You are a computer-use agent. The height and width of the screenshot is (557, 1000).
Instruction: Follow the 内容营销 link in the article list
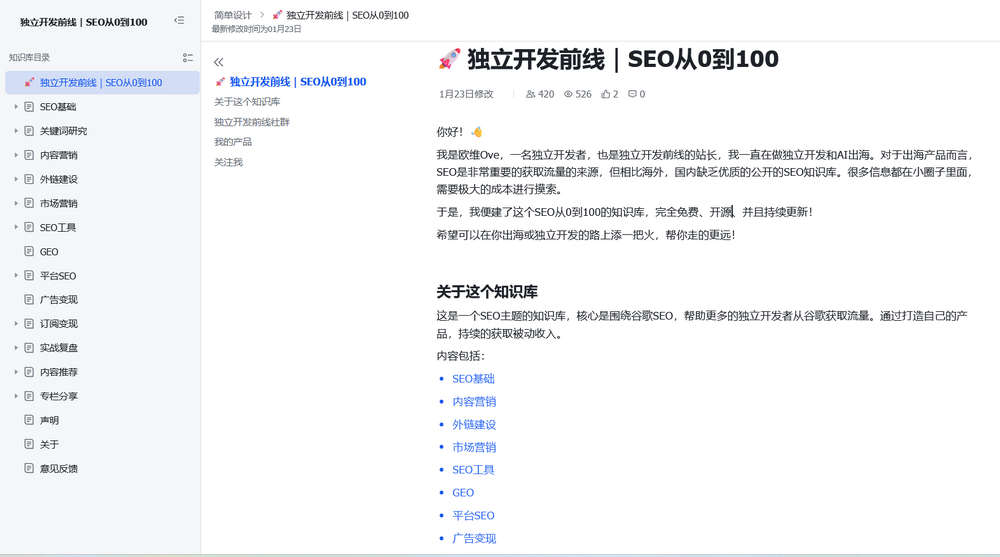474,401
